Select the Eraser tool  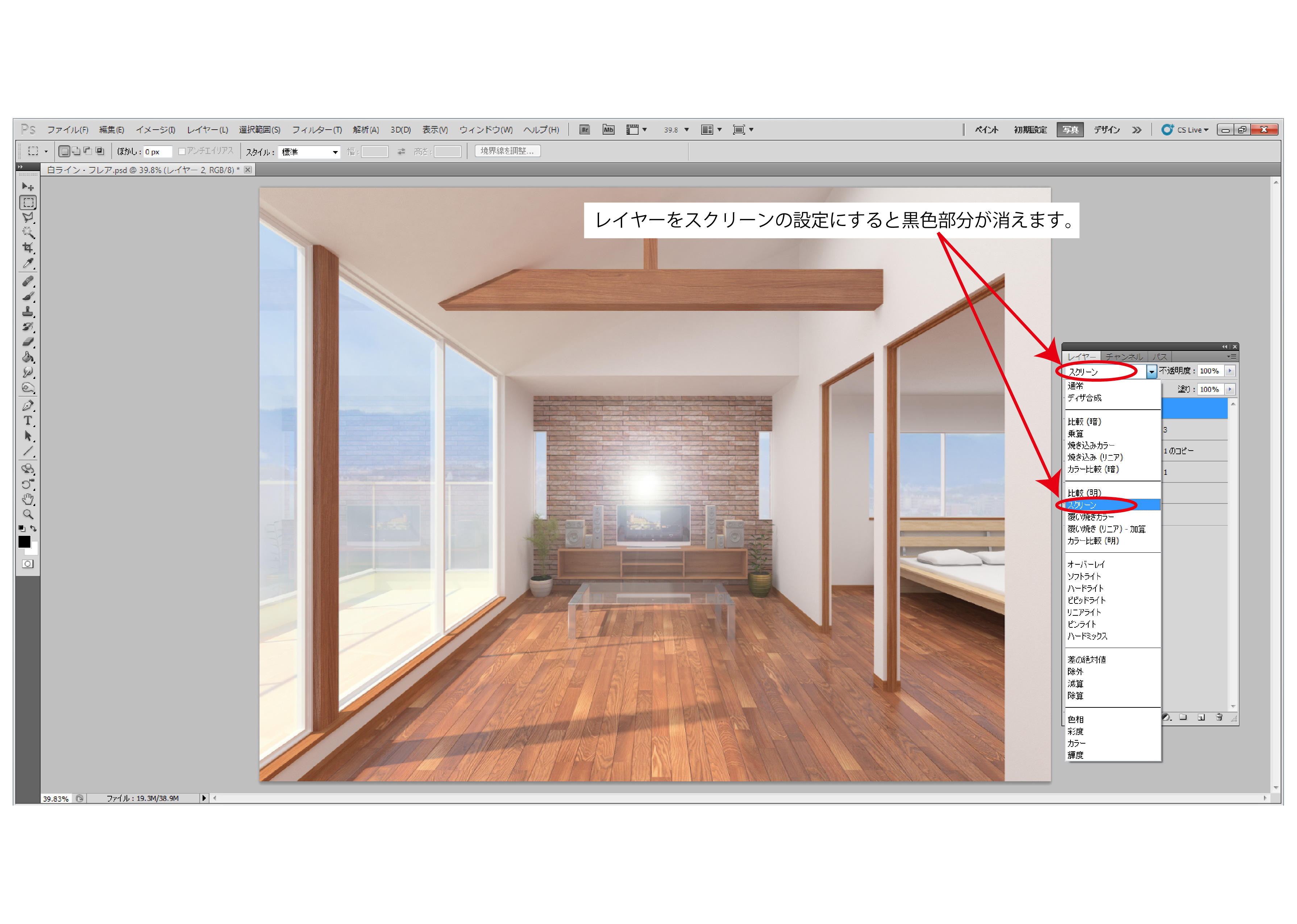point(27,342)
